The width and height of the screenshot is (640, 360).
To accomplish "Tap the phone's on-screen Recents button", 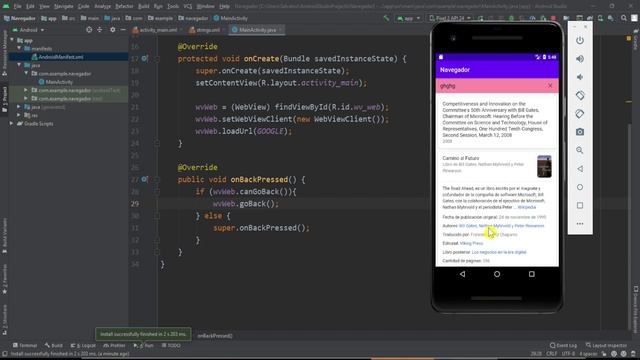I will 531,274.
